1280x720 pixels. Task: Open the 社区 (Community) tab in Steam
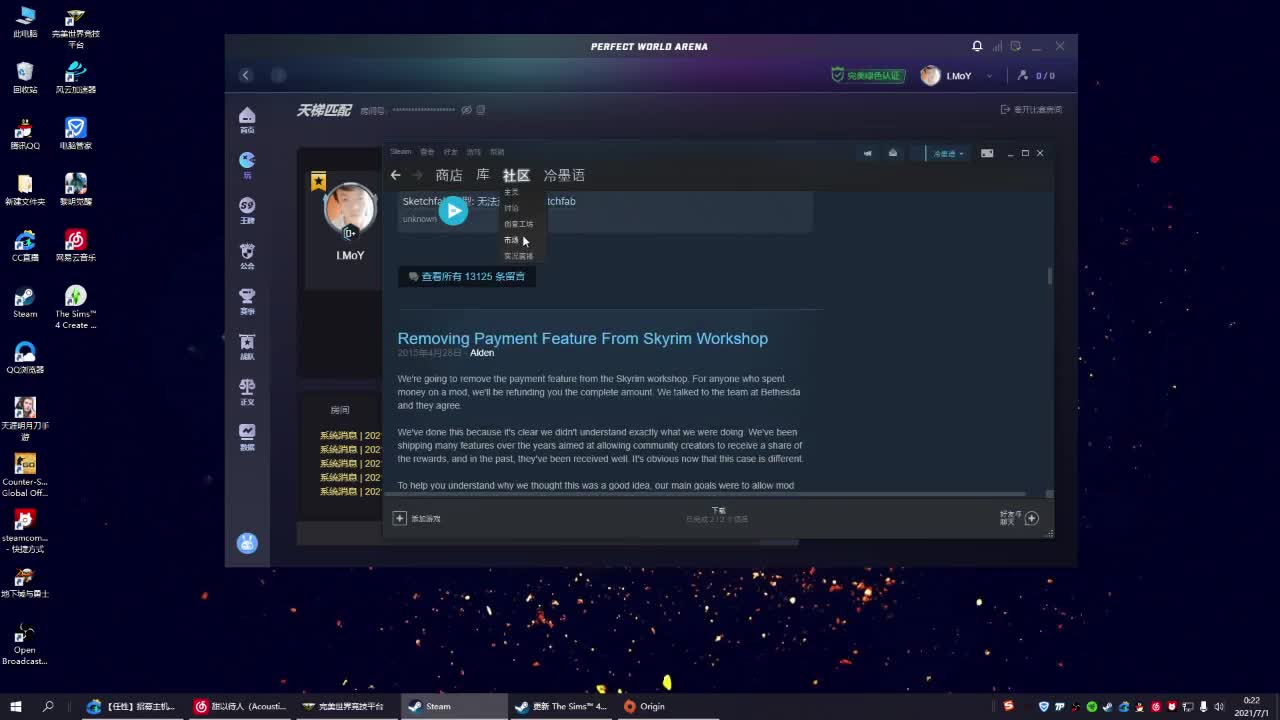click(516, 175)
